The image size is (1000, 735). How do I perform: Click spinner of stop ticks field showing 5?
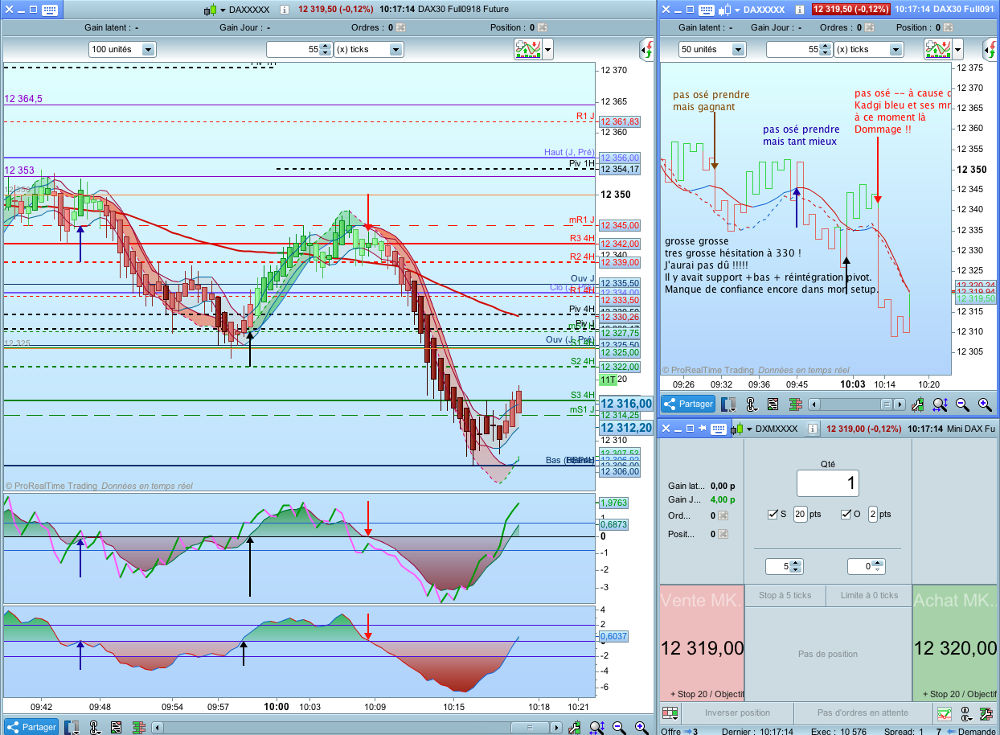tap(796, 566)
